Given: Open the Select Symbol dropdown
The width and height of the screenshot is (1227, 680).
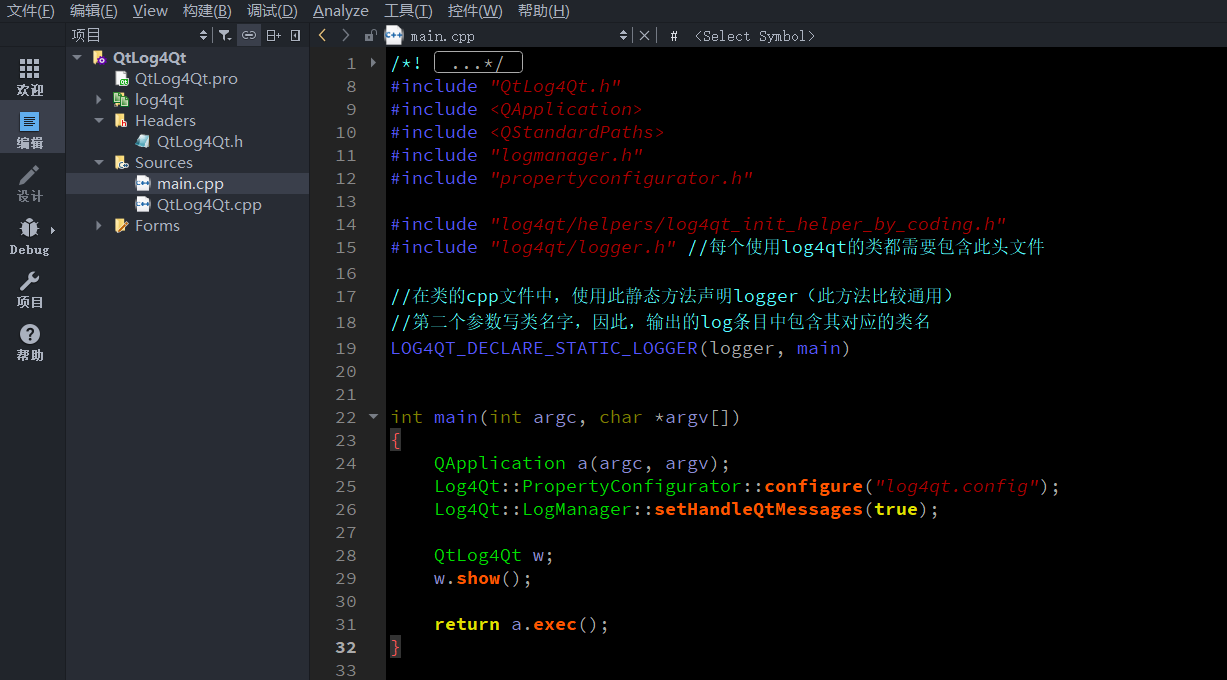Looking at the screenshot, I should (755, 36).
